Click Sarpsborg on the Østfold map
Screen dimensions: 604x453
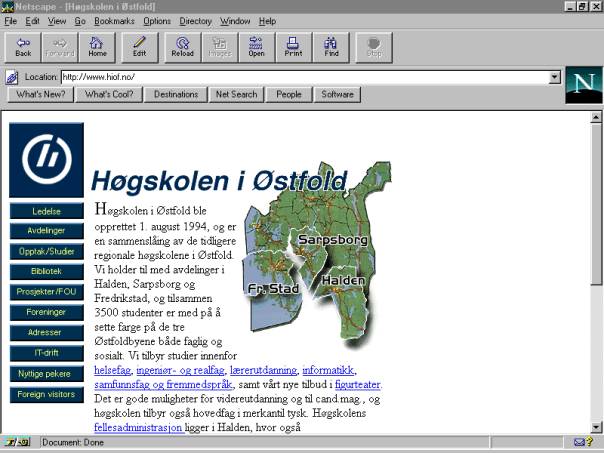333,240
